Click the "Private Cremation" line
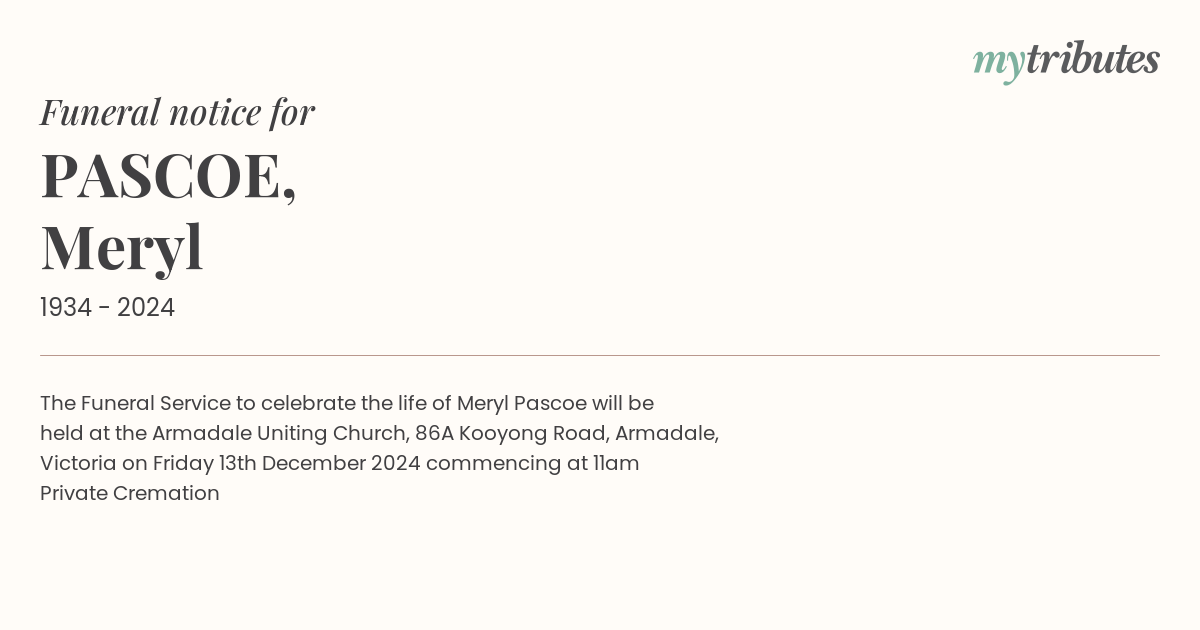The height and width of the screenshot is (630, 1200). coord(130,493)
